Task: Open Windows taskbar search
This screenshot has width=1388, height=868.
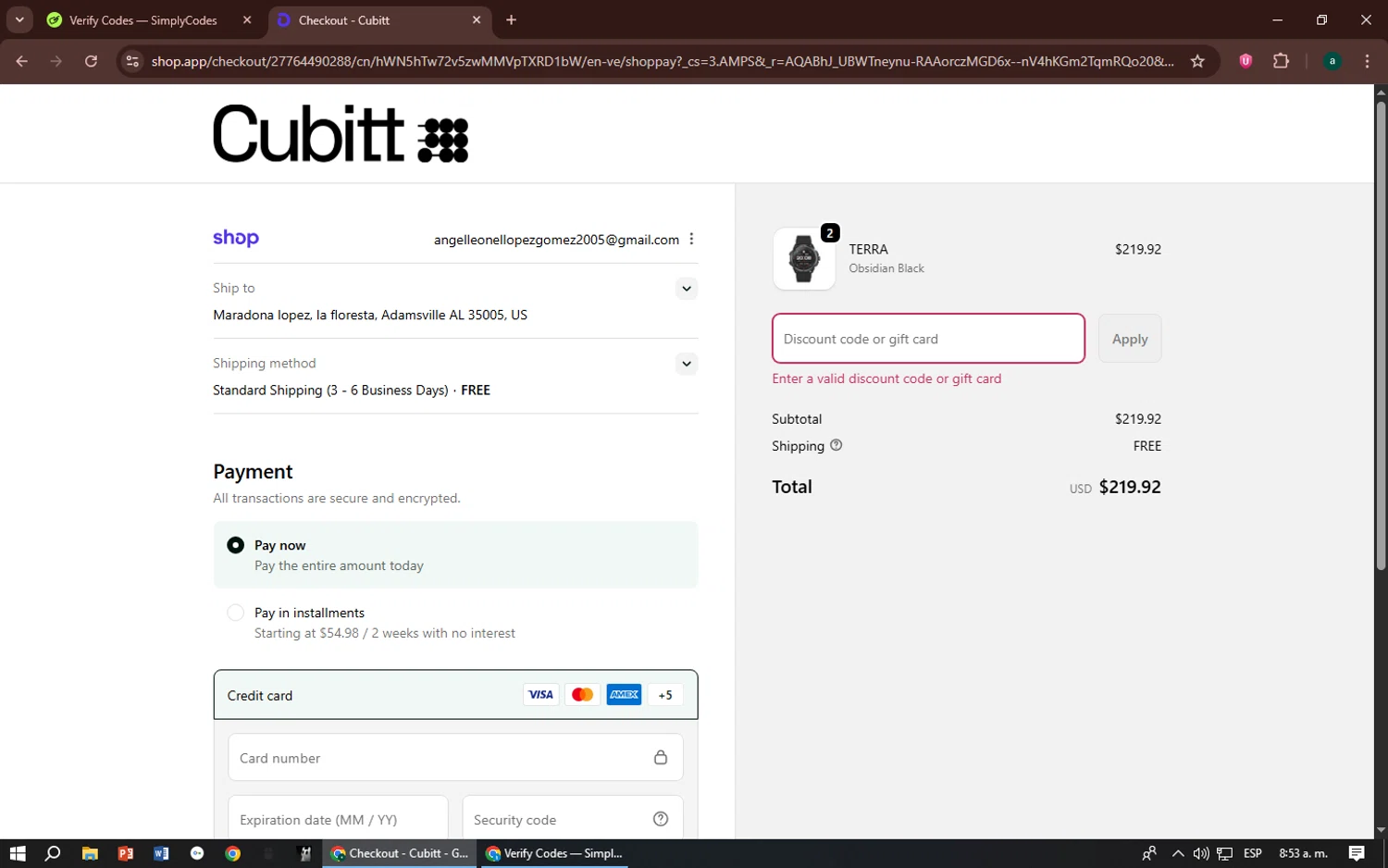Action: click(x=53, y=853)
